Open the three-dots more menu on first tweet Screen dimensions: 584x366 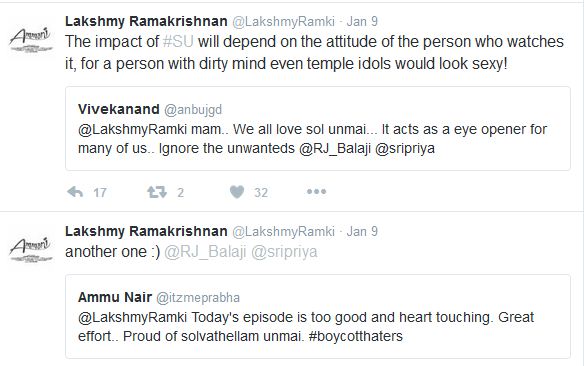pos(316,192)
